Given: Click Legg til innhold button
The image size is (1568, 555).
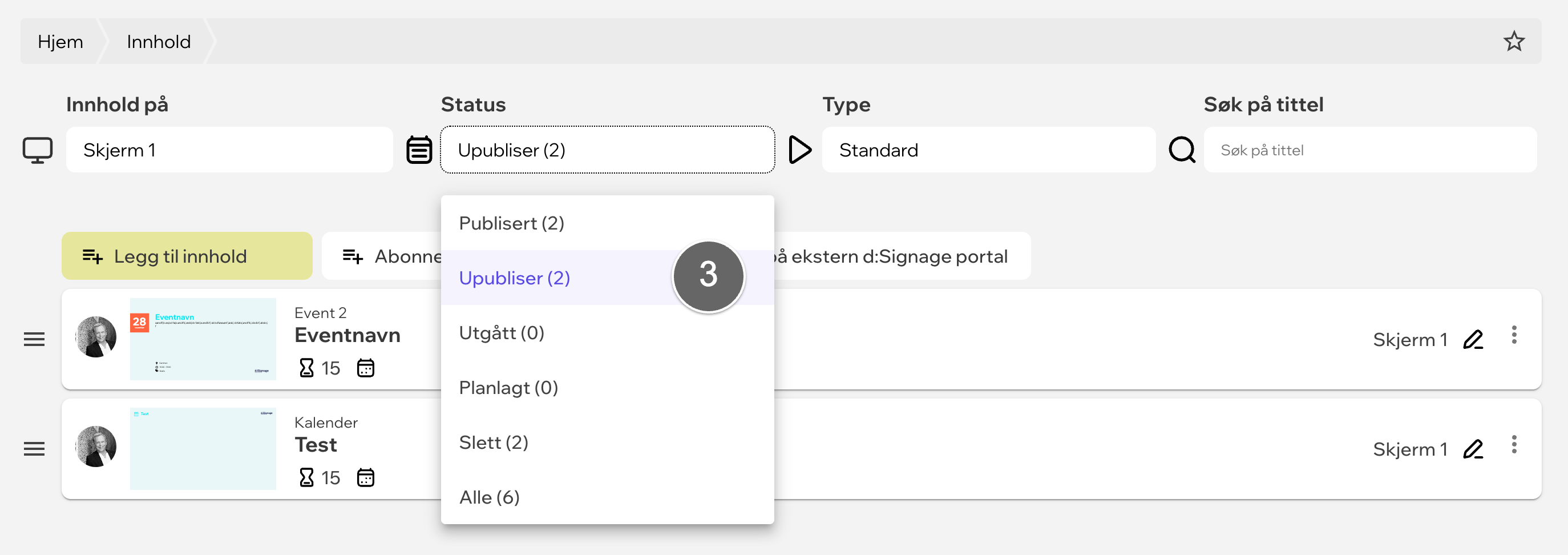Looking at the screenshot, I should (187, 256).
